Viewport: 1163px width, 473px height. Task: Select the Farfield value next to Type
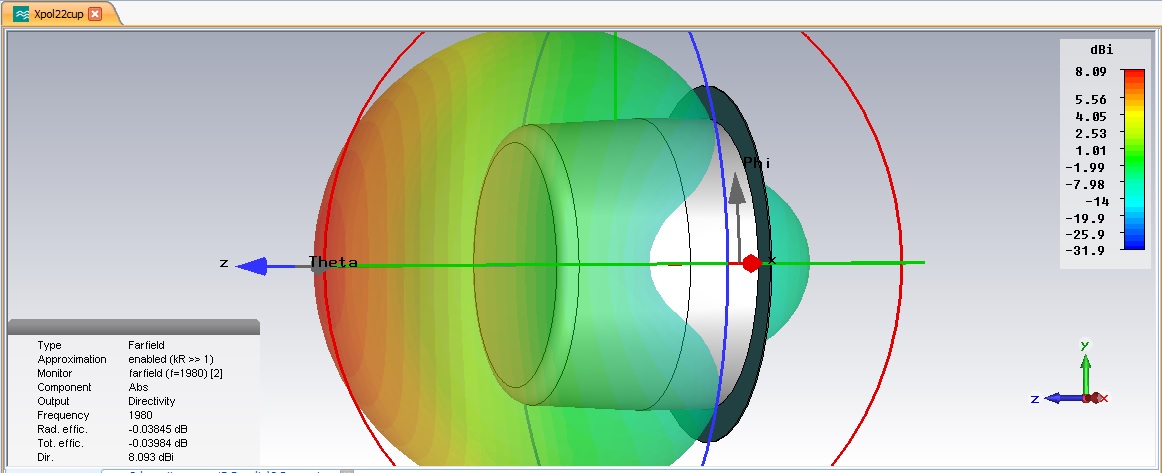click(x=146, y=345)
